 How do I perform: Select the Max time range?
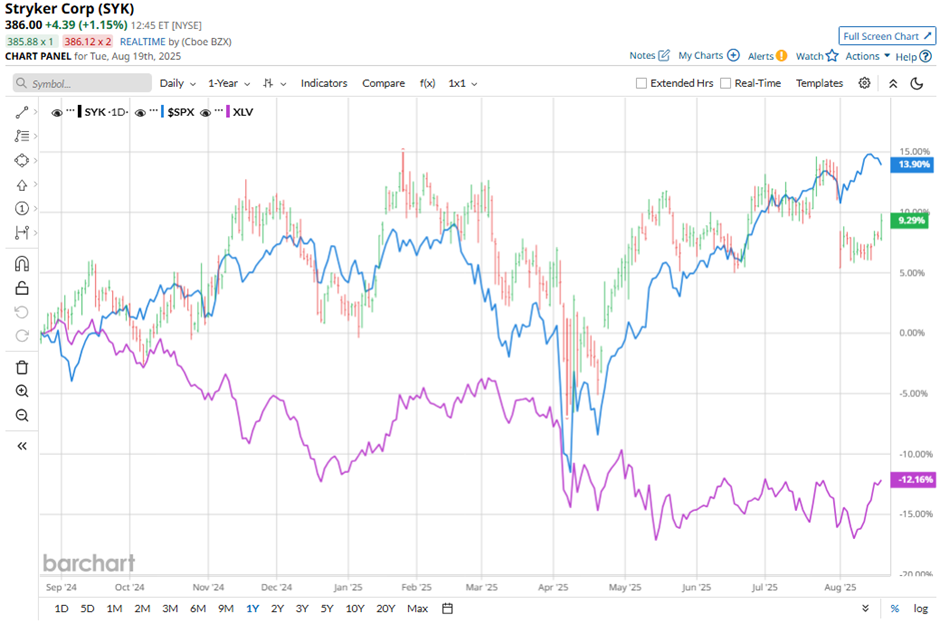417,609
